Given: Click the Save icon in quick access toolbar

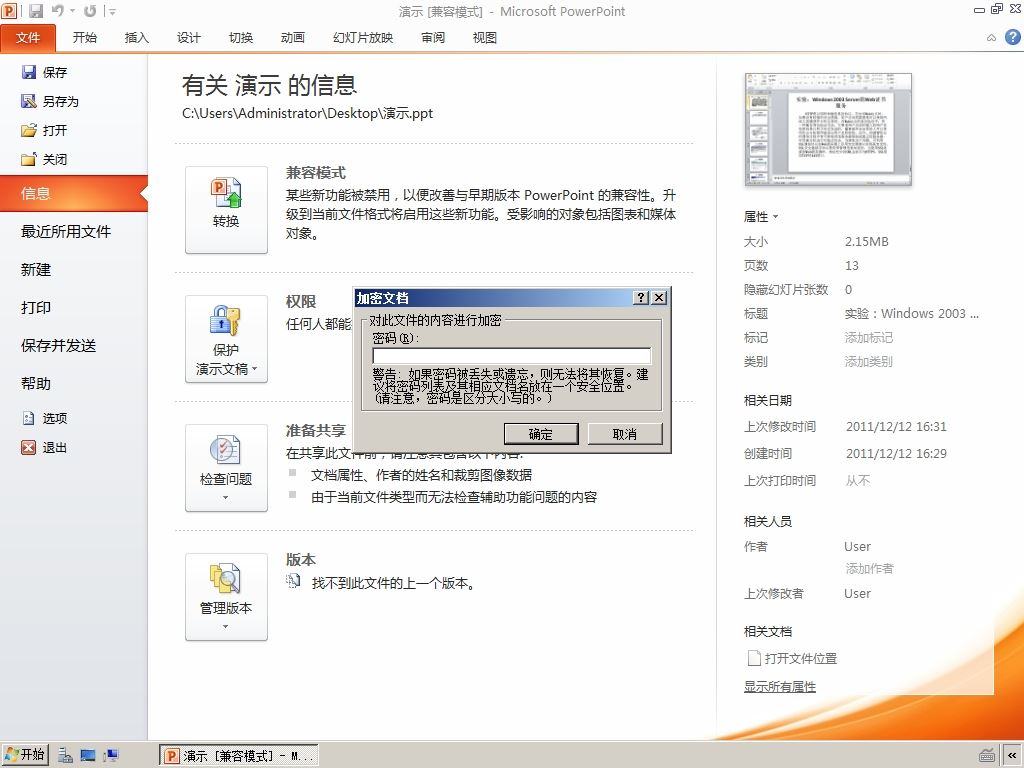Looking at the screenshot, I should point(36,11).
